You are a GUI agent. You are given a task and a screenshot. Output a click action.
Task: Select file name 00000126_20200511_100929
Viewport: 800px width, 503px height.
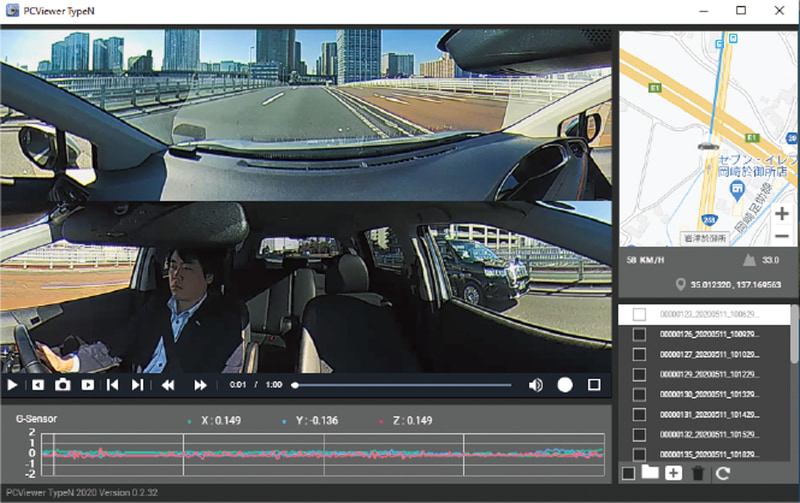709,334
